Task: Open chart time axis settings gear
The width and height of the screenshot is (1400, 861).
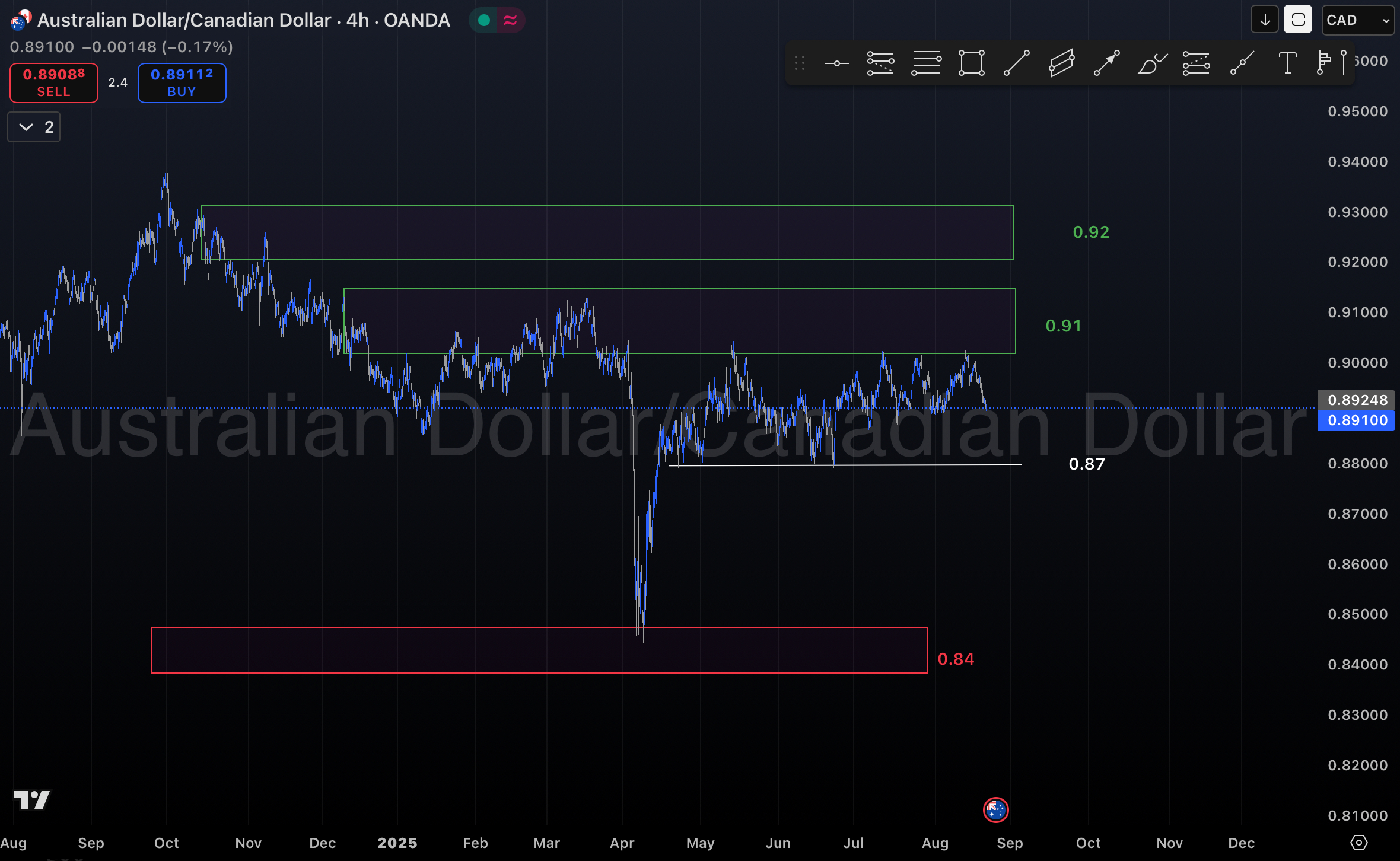Action: pyautogui.click(x=1358, y=843)
